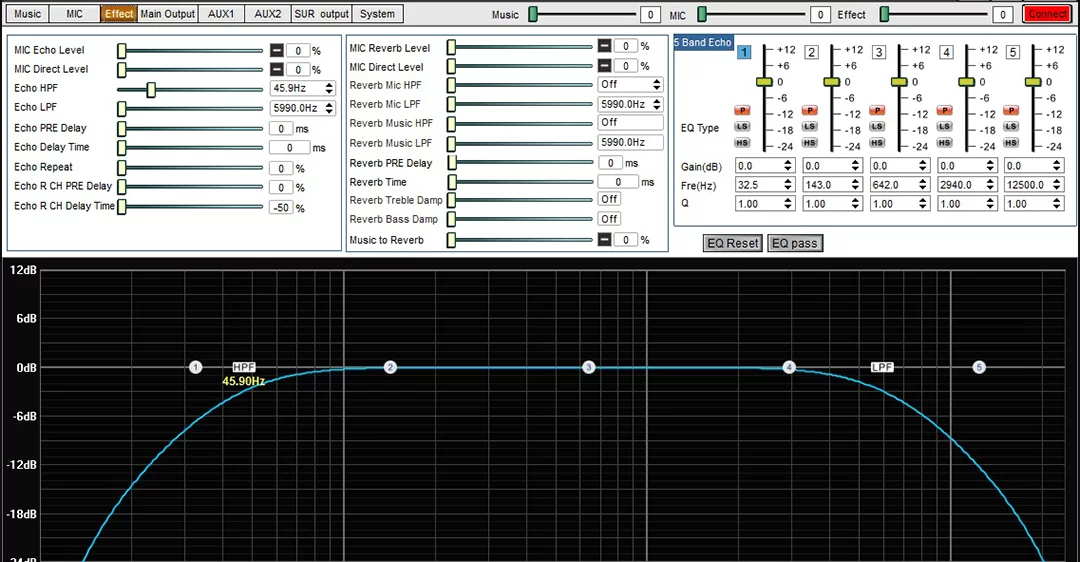Screen dimensions: 1080x562
Task: Choose the peak (P) type for EQ band 5
Action: point(1011,110)
